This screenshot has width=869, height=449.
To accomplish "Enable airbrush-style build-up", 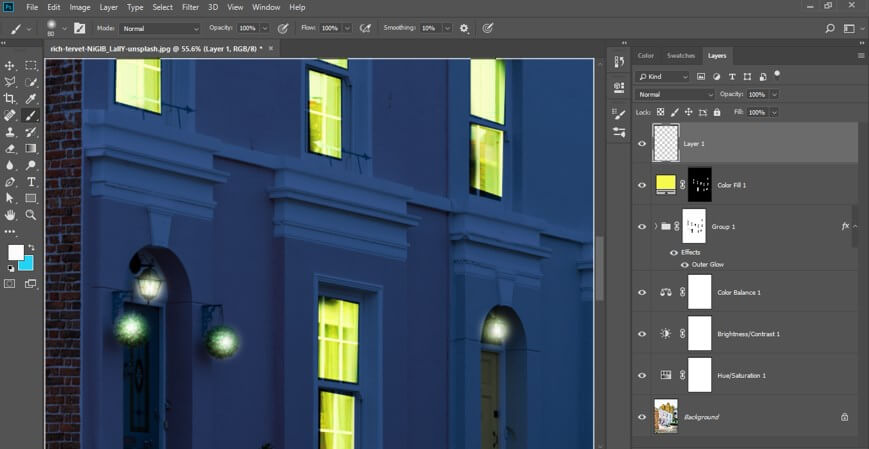I will coord(365,28).
